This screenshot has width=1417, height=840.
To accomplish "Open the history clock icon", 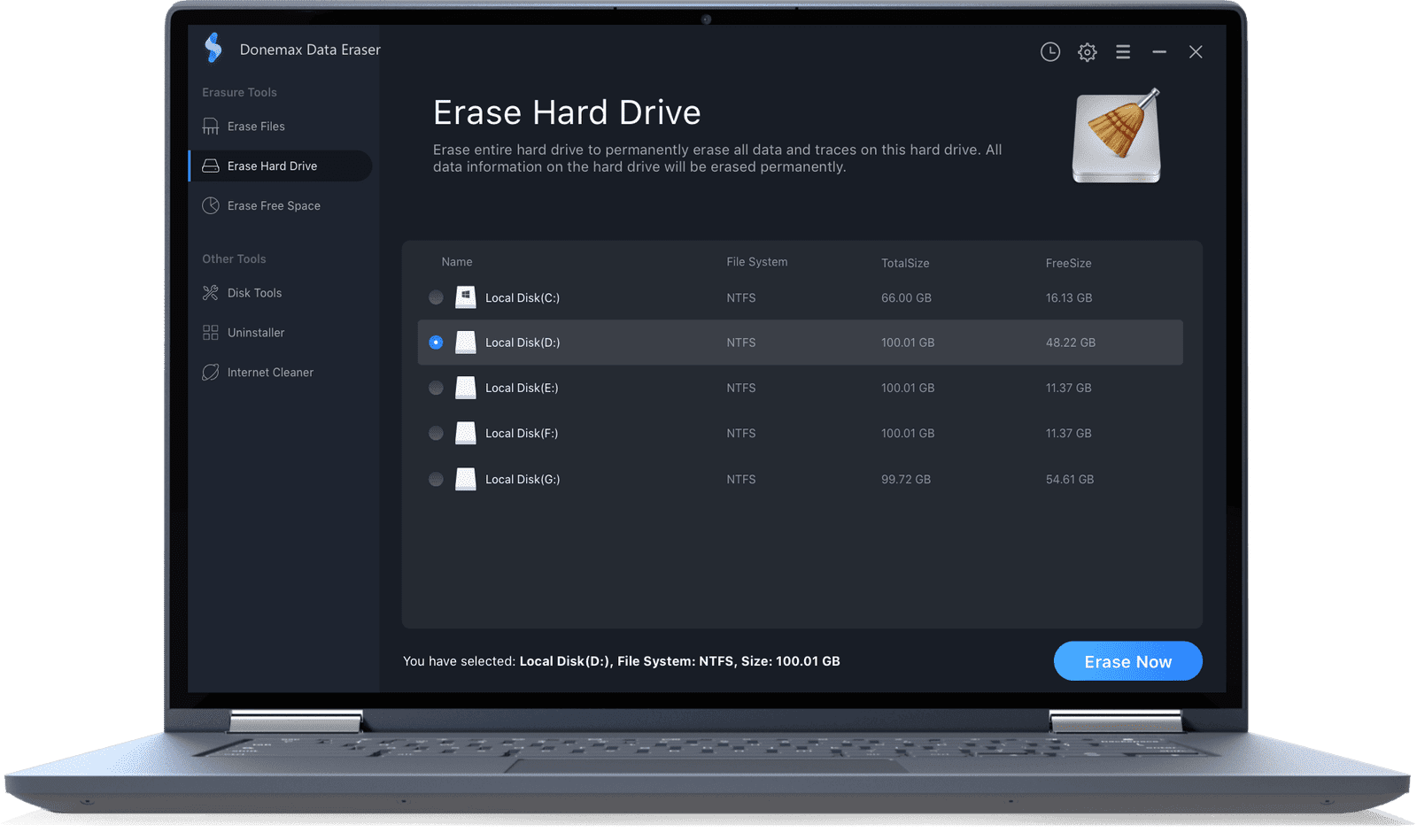I will coord(1050,52).
